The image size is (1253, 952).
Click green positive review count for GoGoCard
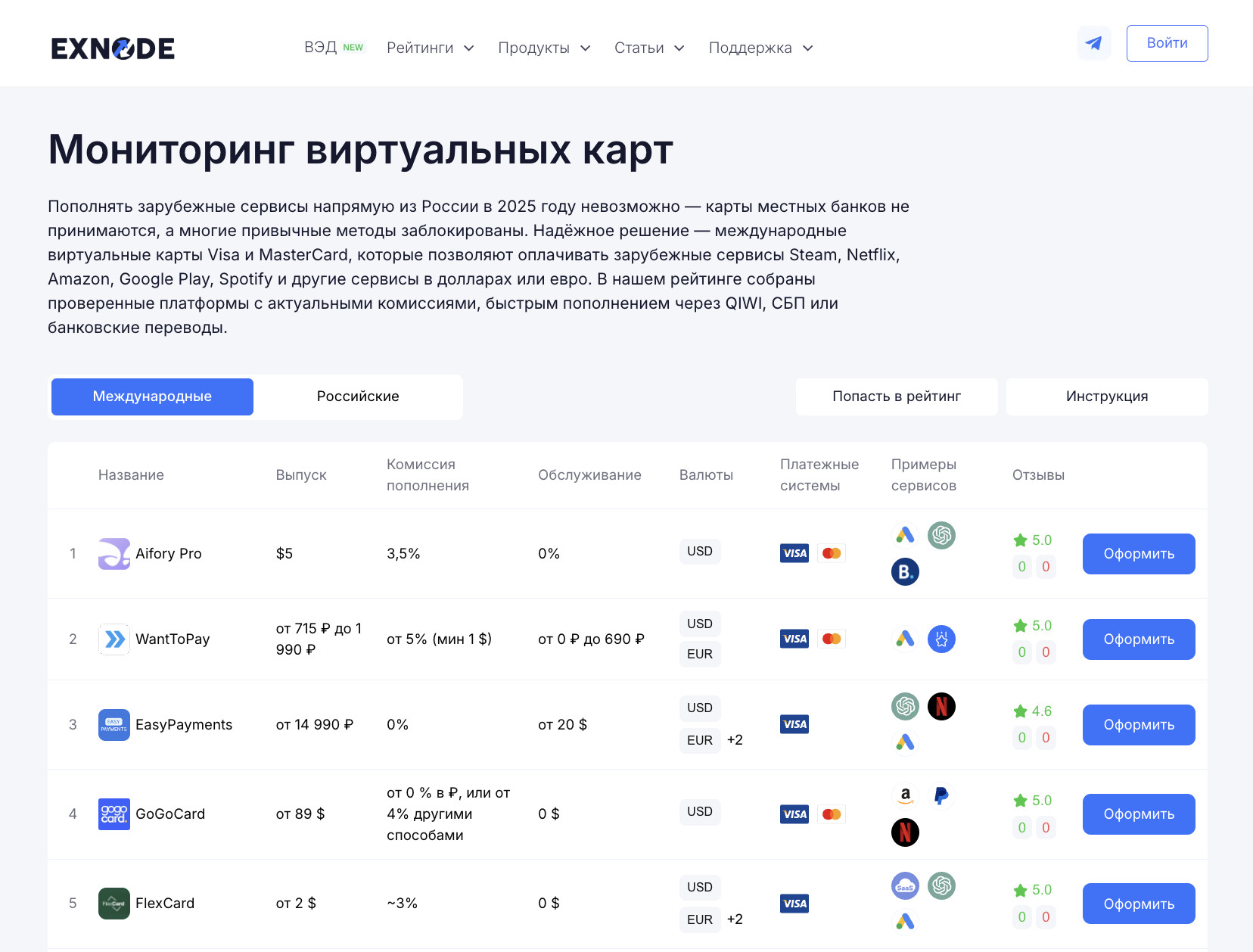1022,828
